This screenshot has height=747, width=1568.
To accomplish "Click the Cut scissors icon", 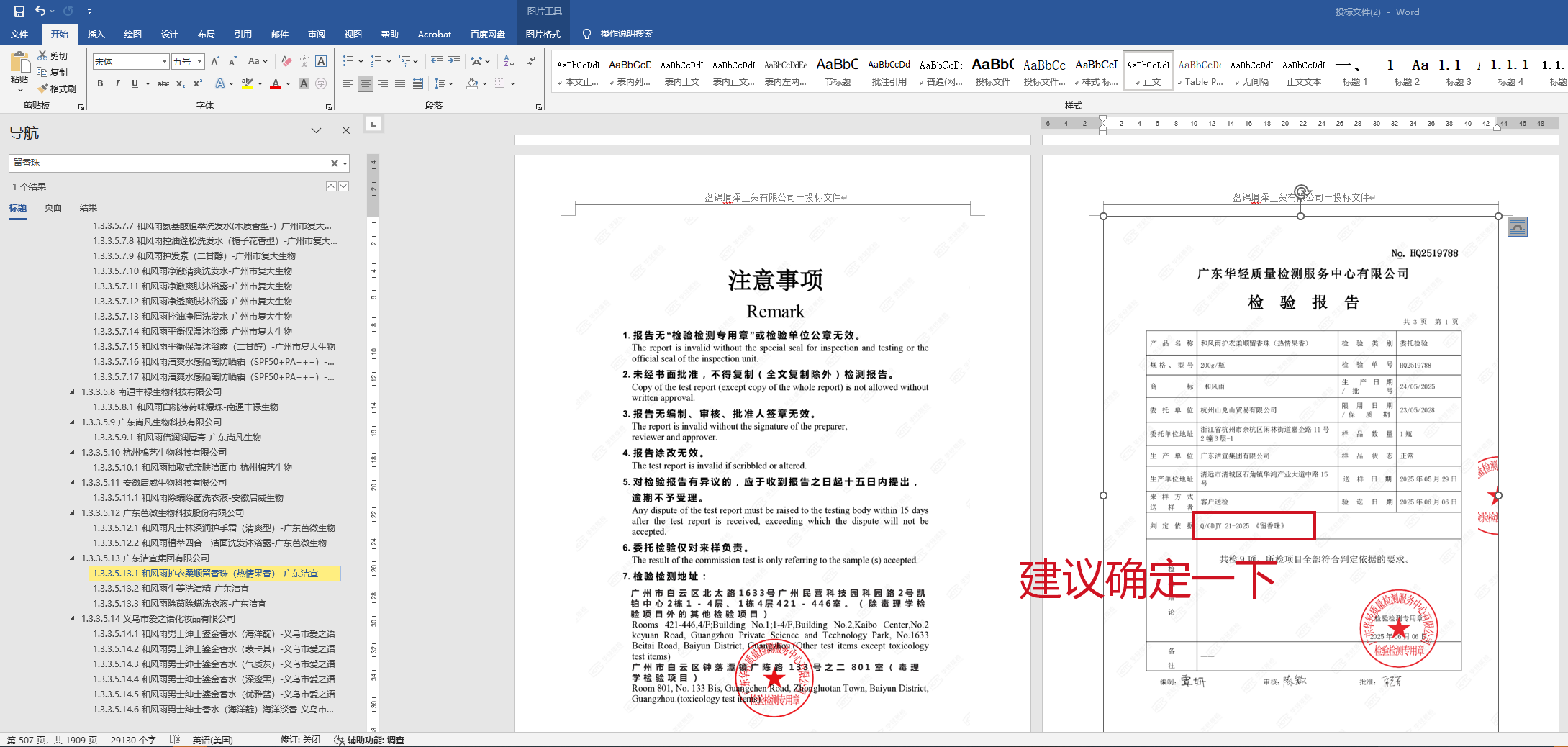I will [x=43, y=55].
